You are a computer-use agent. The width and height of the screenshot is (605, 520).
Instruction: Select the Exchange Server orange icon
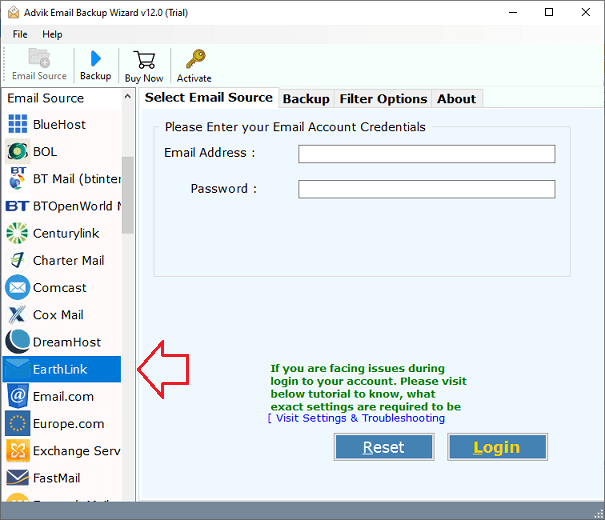pos(18,451)
